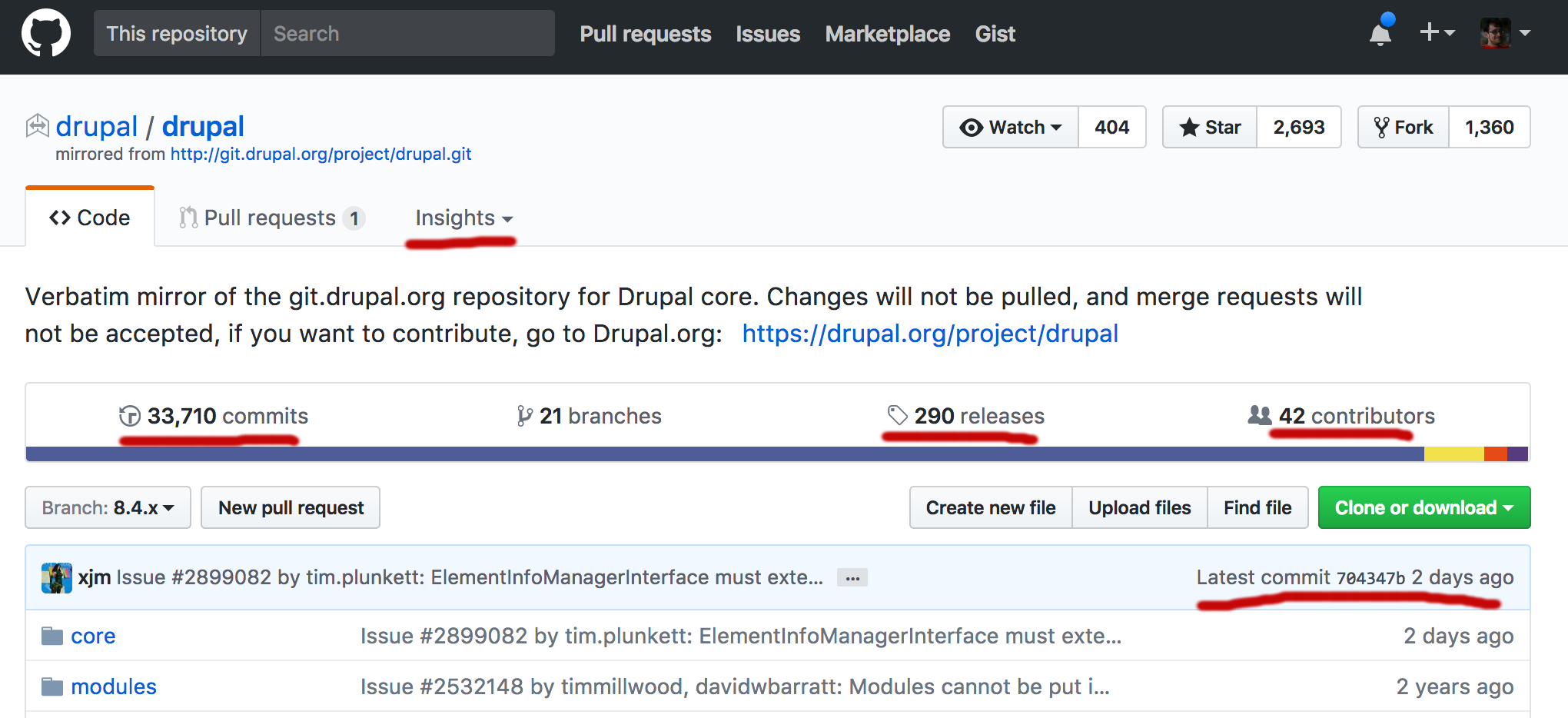Screen dimensions: 1568x718
Task: Click the blue segment of language bar
Action: [x=725, y=454]
